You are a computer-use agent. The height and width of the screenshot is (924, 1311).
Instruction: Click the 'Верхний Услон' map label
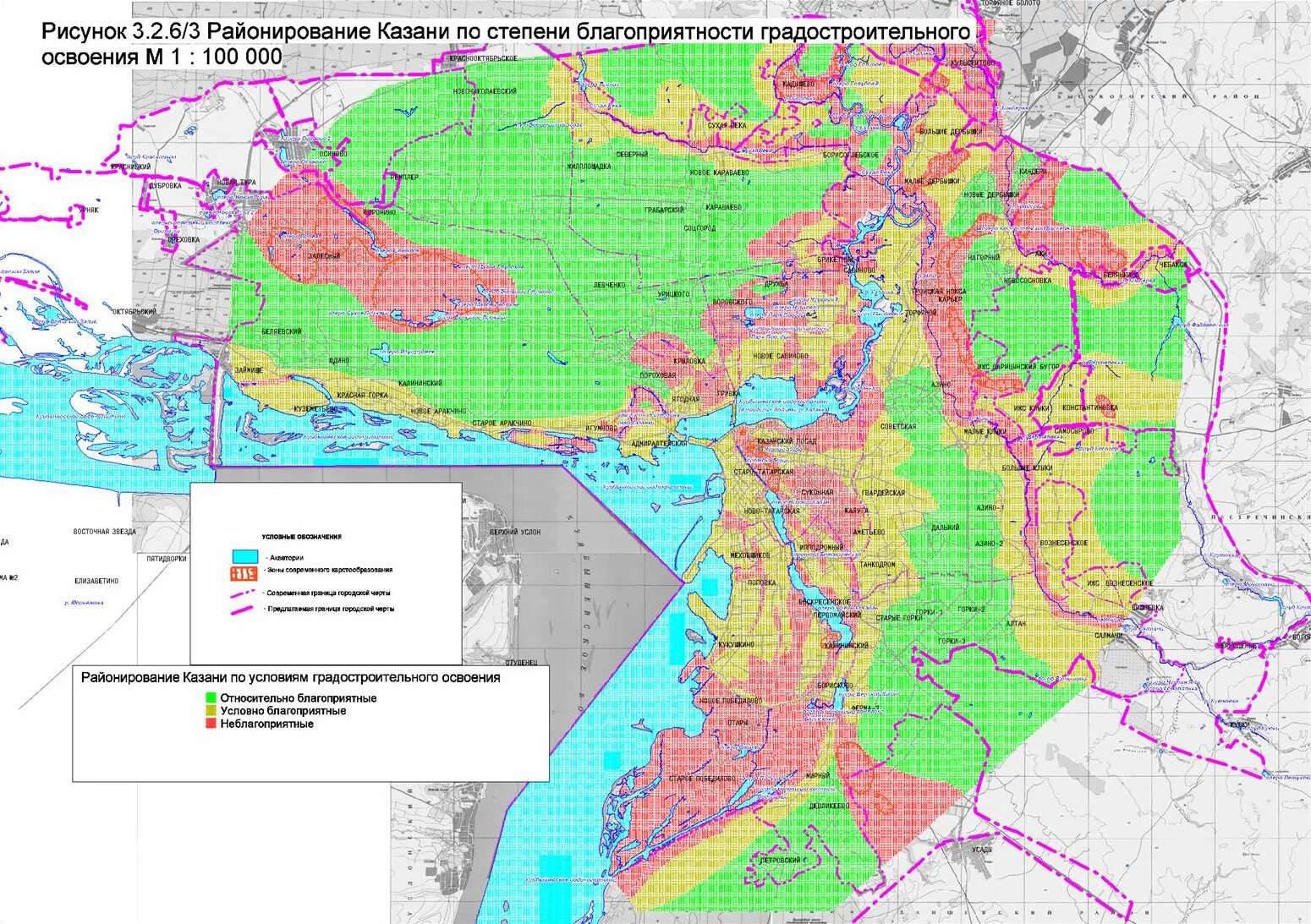pyautogui.click(x=515, y=533)
